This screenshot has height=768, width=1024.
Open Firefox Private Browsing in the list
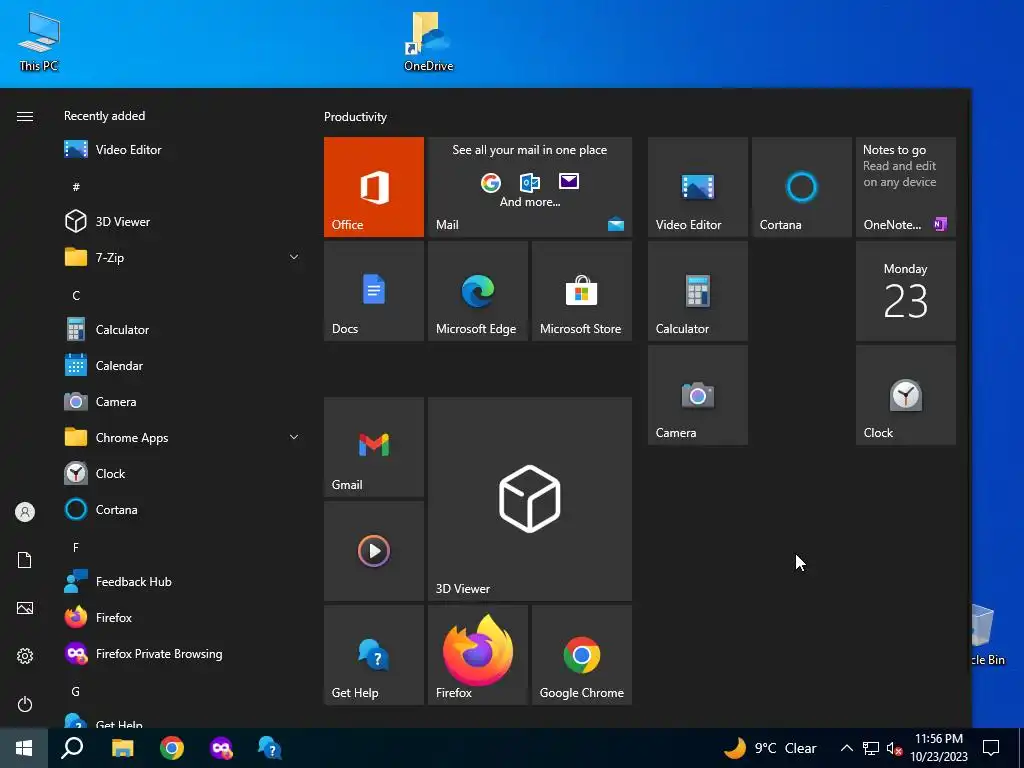[x=182, y=654]
